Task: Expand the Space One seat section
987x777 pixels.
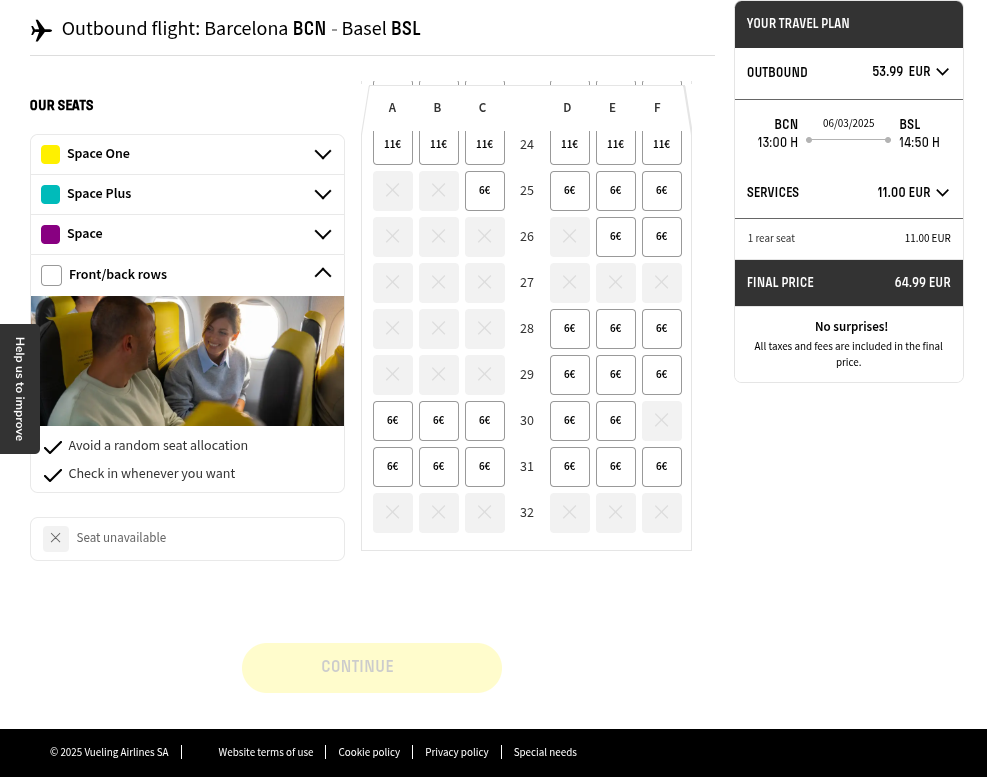Action: (188, 154)
